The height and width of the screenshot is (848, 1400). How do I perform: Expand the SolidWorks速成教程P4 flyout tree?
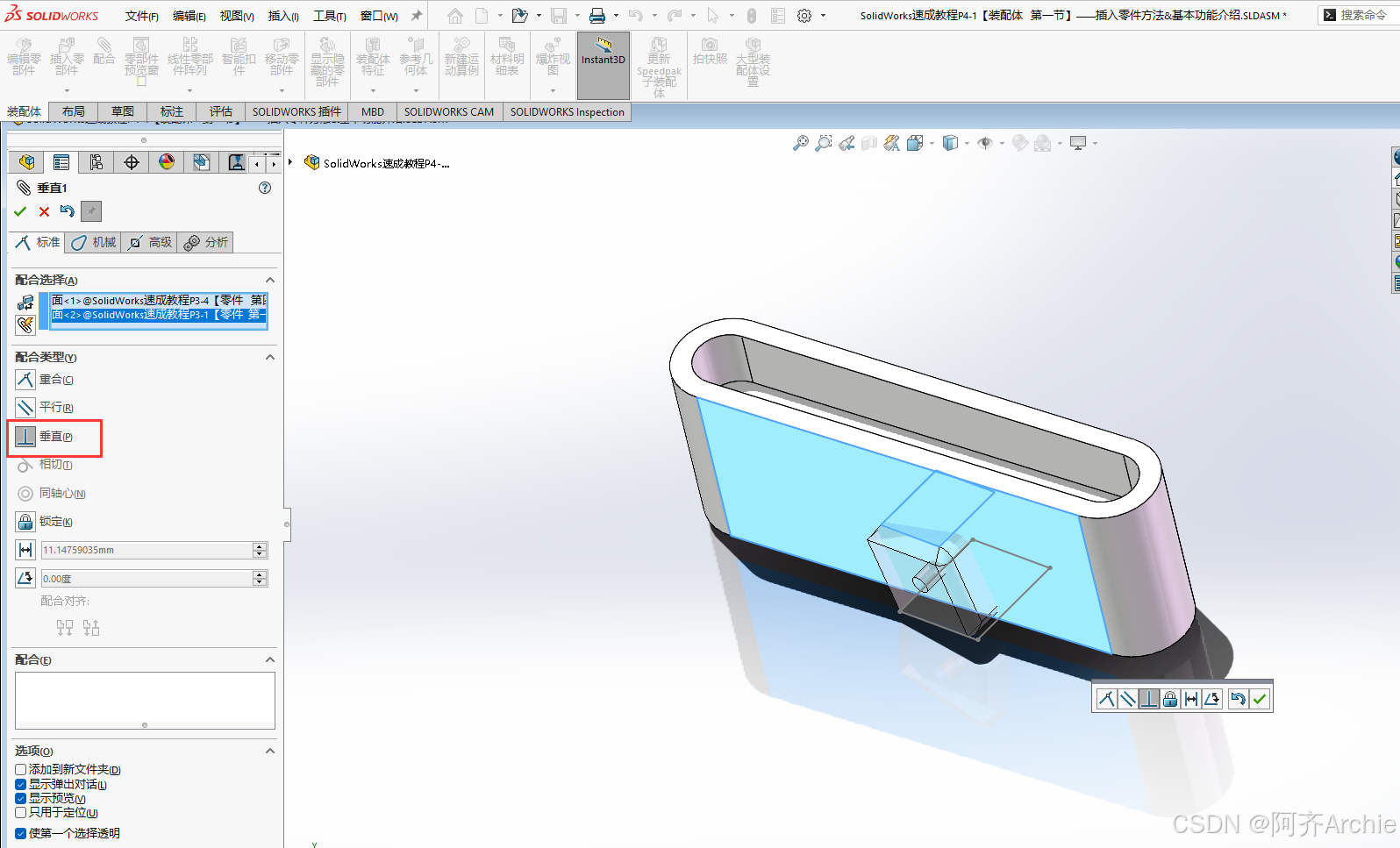point(290,162)
